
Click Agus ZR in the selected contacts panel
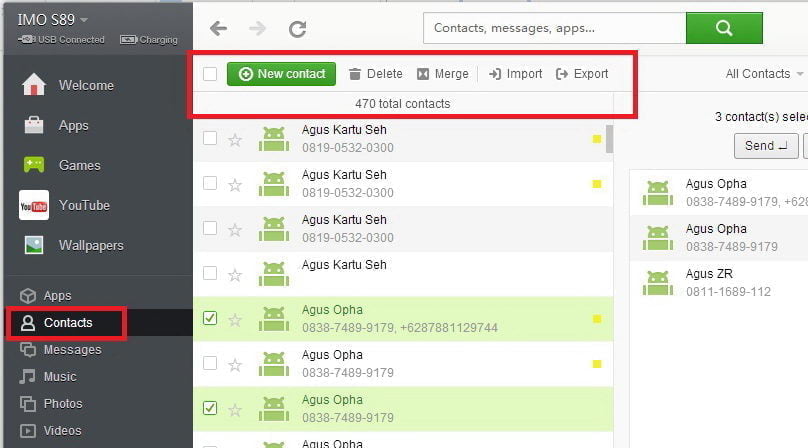[719, 283]
